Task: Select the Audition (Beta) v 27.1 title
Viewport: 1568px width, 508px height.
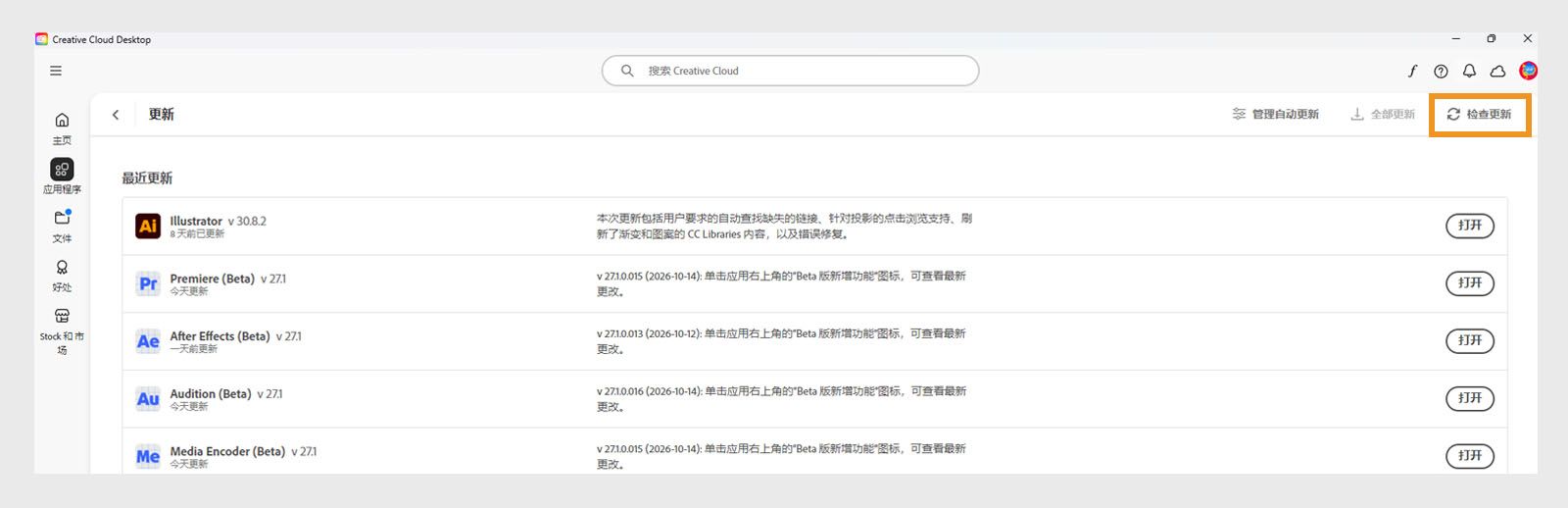Action: pyautogui.click(x=226, y=394)
